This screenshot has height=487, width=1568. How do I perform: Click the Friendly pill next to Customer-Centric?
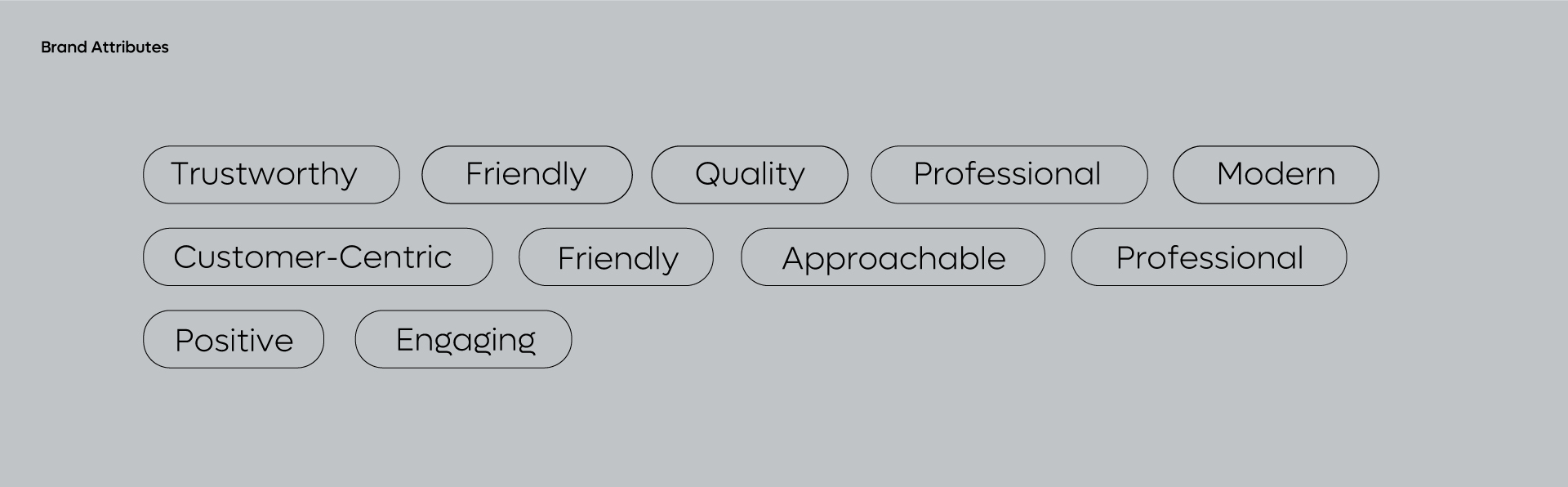tap(616, 257)
